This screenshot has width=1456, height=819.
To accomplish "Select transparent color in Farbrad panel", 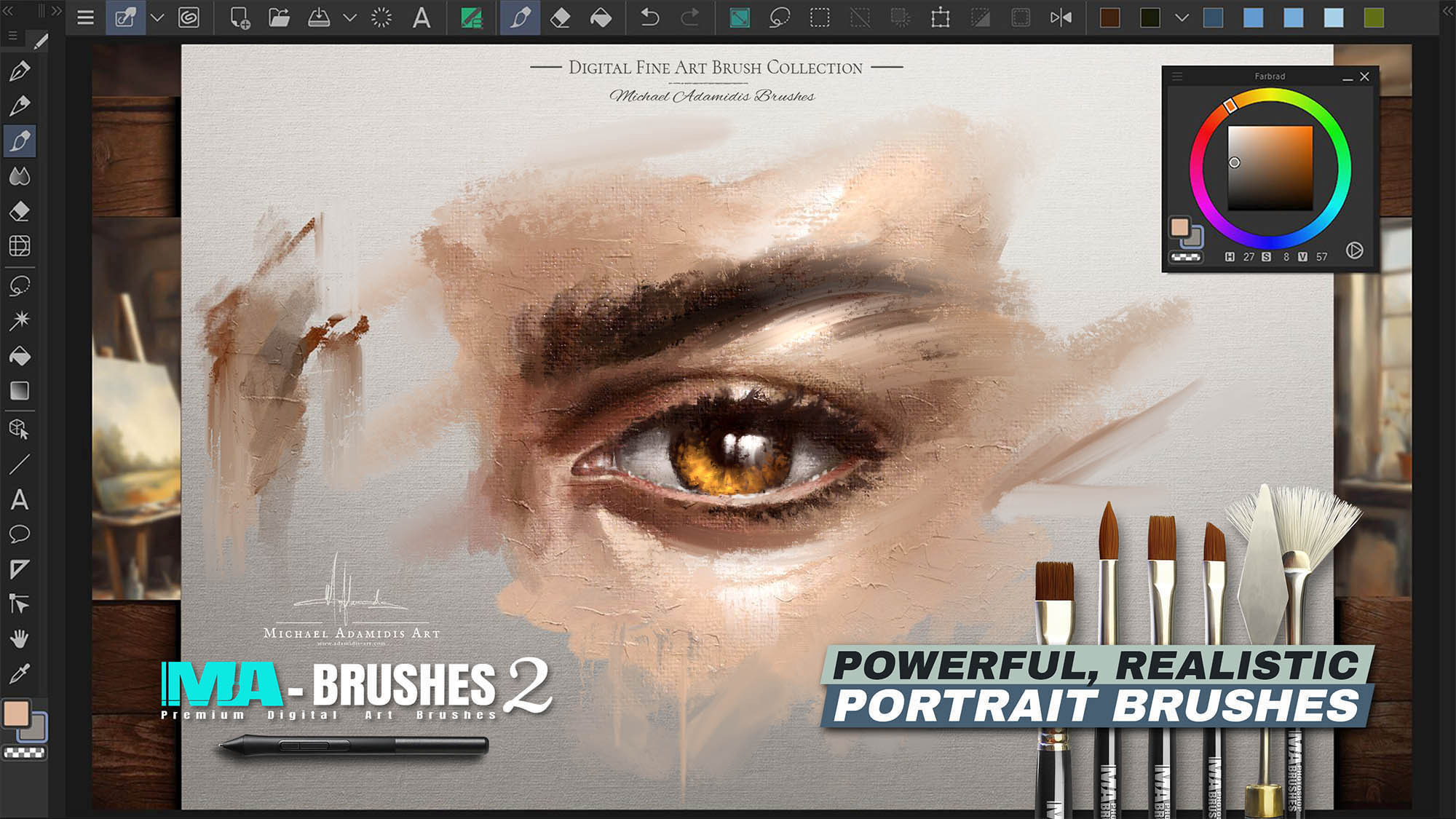I will point(1186,256).
